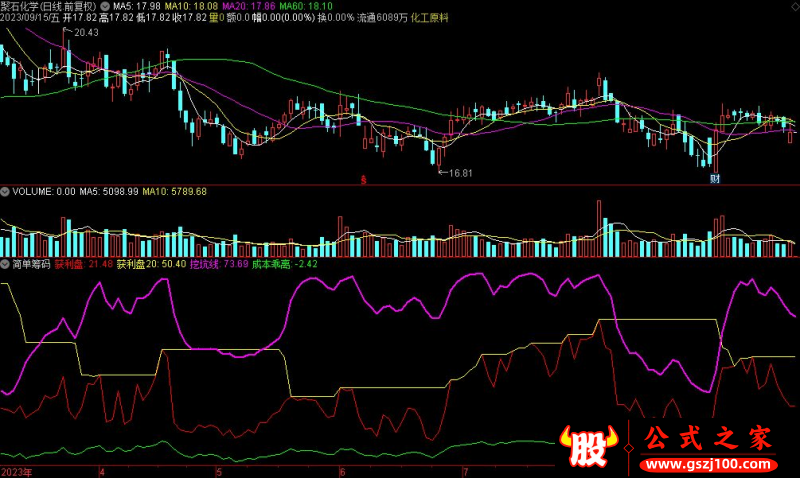Click the 股 bull logo icon
Viewport: 800px width, 478px height.
(589, 445)
